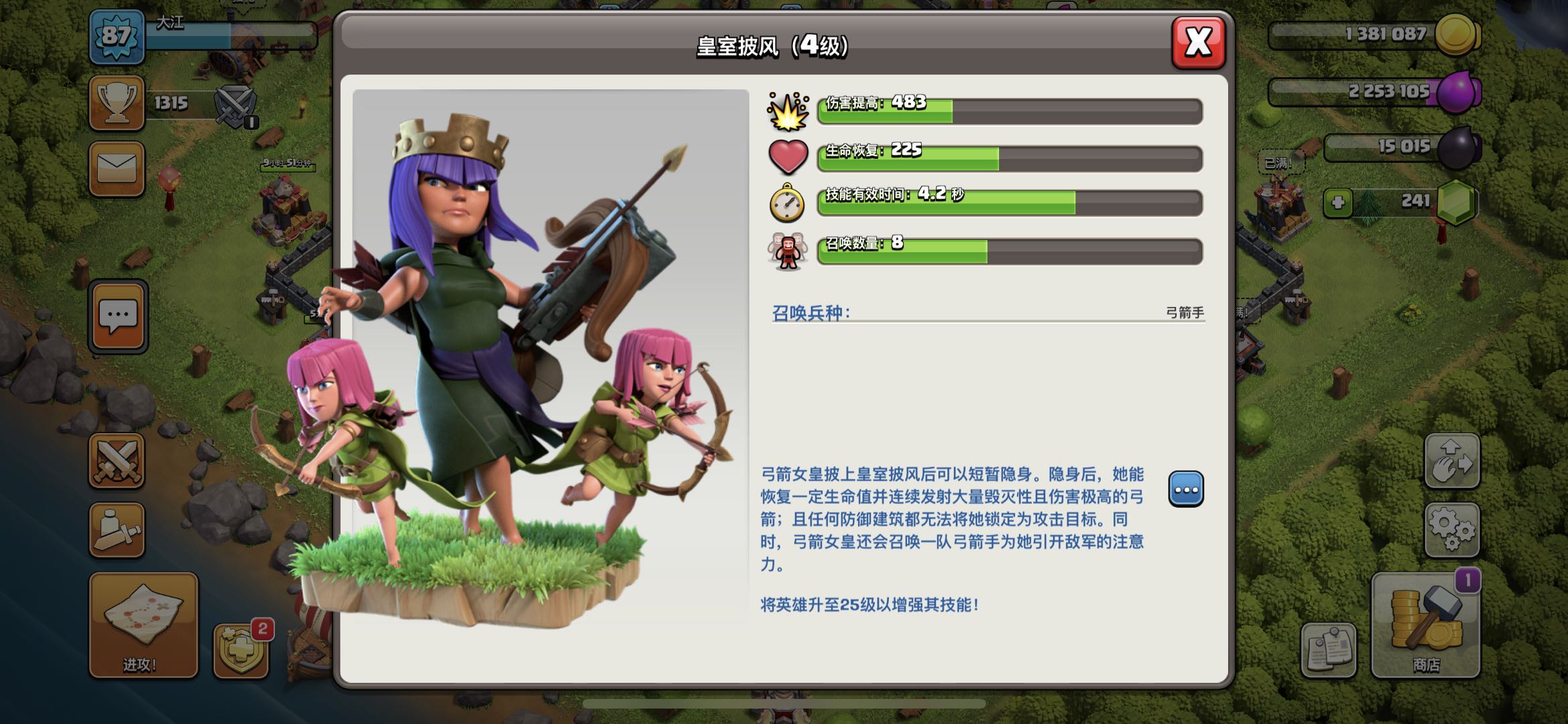Open the mail inbox envelope icon

click(x=117, y=168)
